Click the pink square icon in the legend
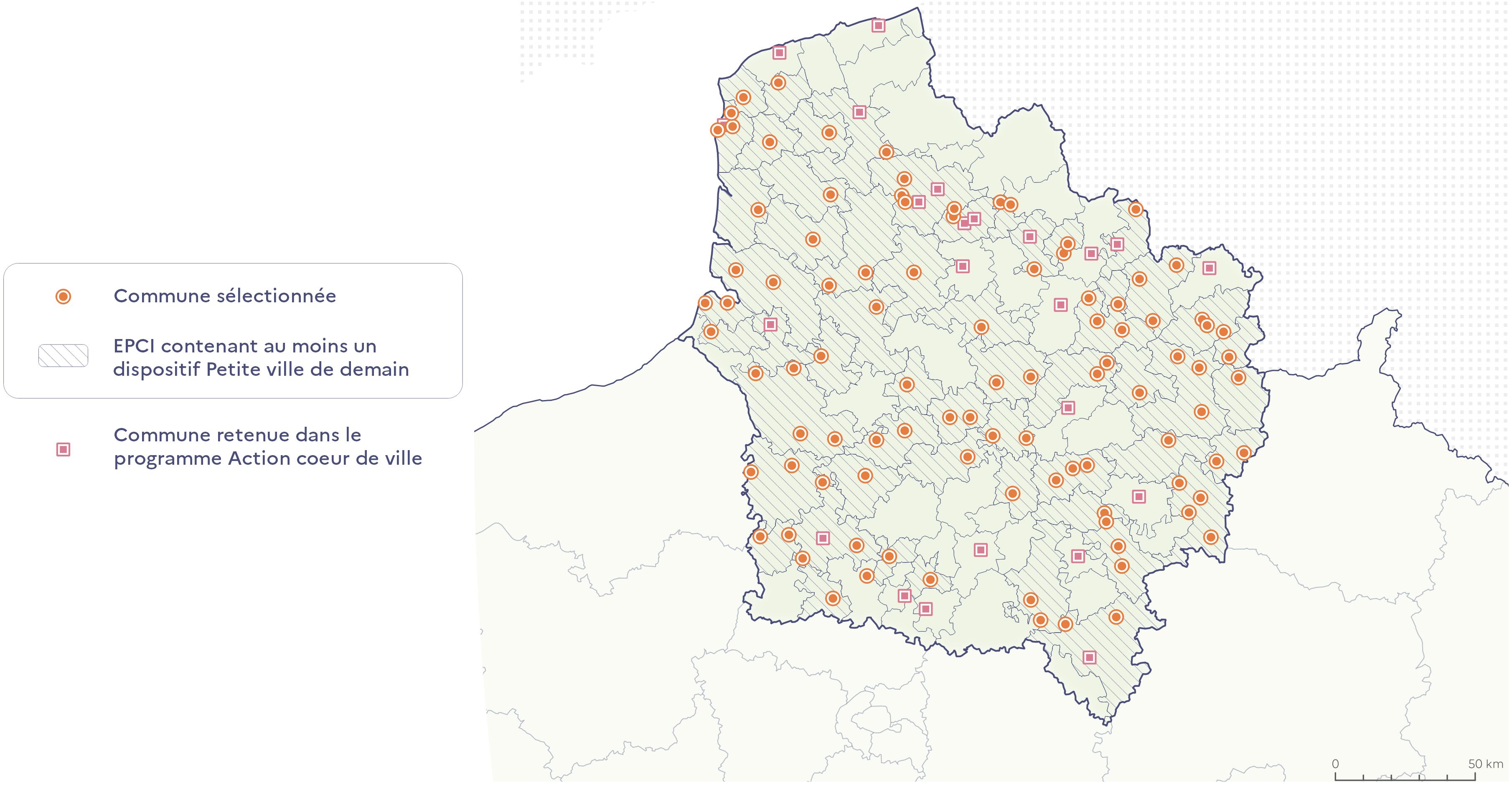 point(63,449)
